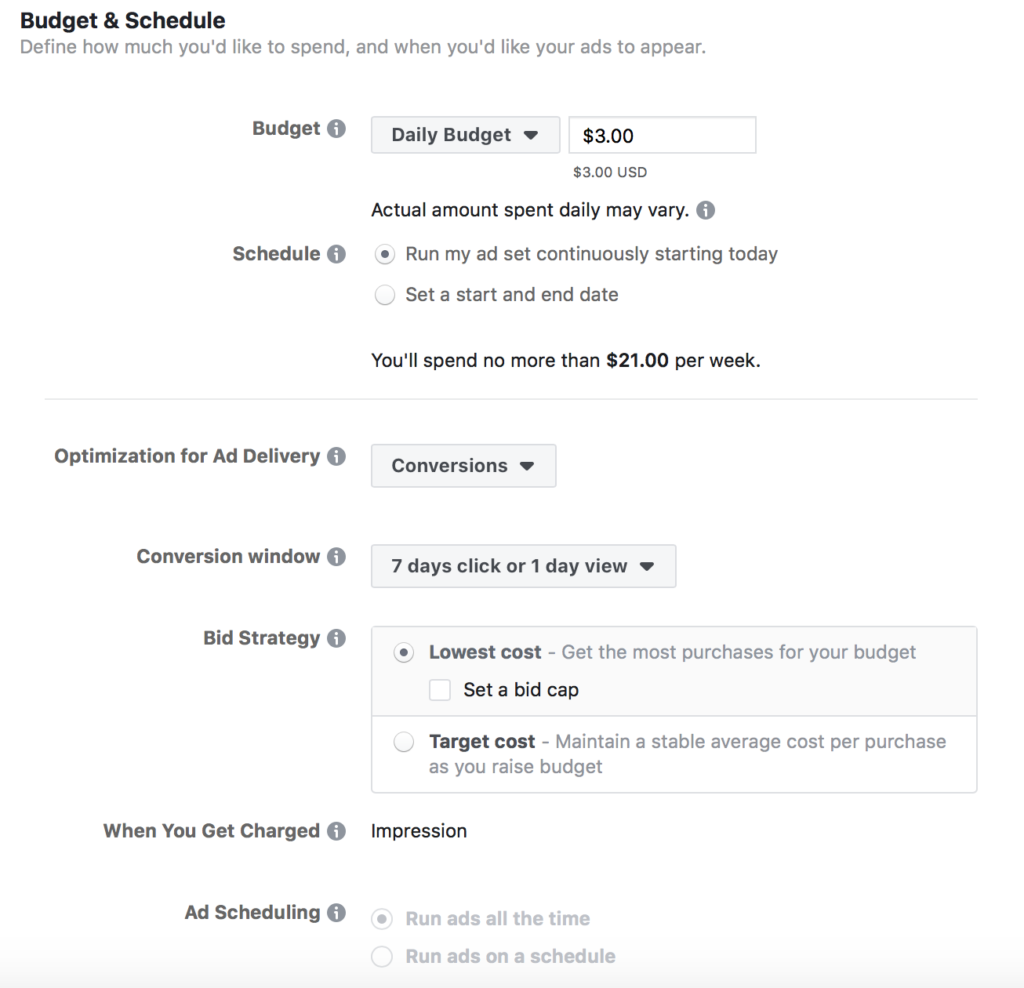This screenshot has height=988, width=1024.
Task: Click the info icon next to Budget
Action: 337,129
